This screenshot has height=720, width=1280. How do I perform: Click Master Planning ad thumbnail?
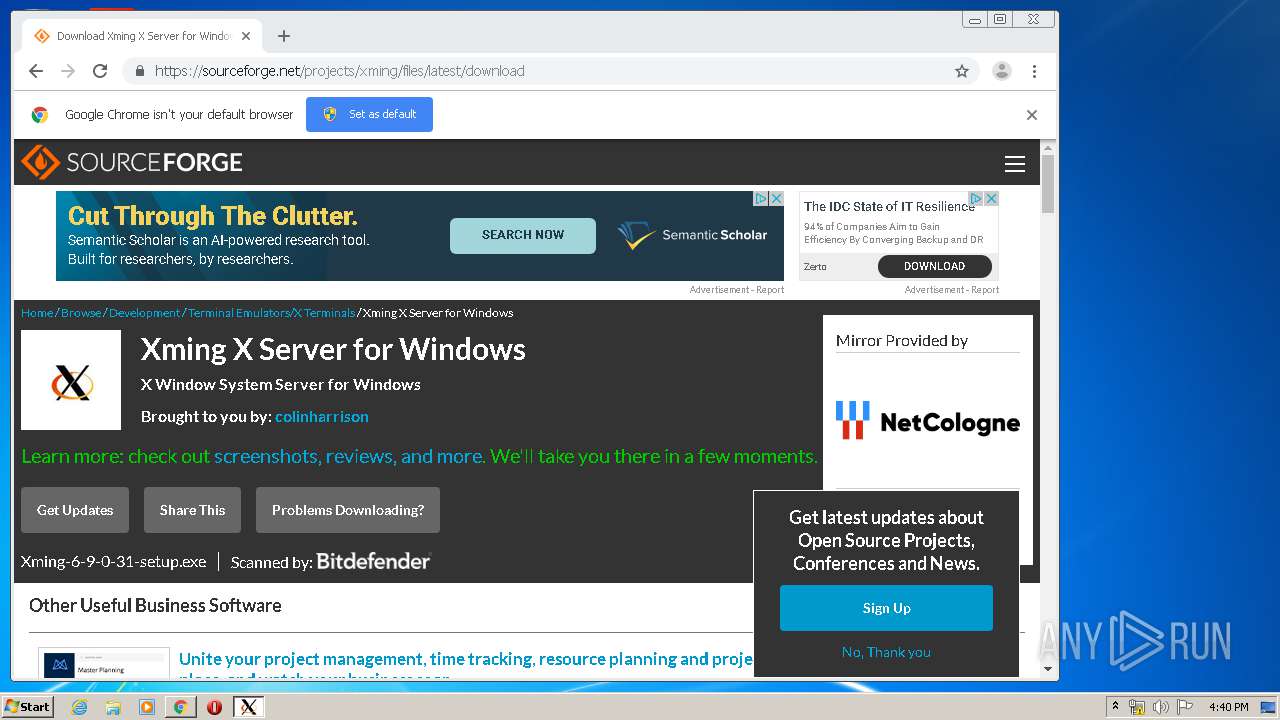point(104,663)
